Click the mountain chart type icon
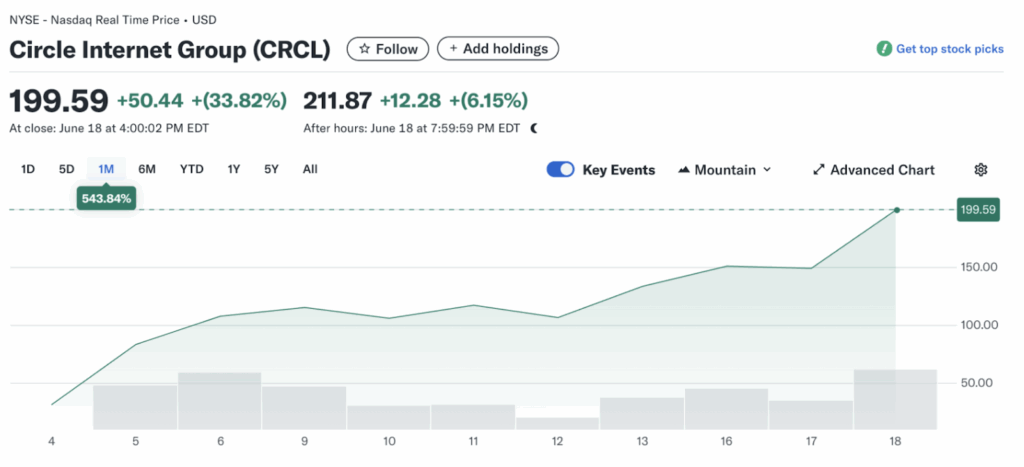The width and height of the screenshot is (1024, 467). click(x=684, y=170)
